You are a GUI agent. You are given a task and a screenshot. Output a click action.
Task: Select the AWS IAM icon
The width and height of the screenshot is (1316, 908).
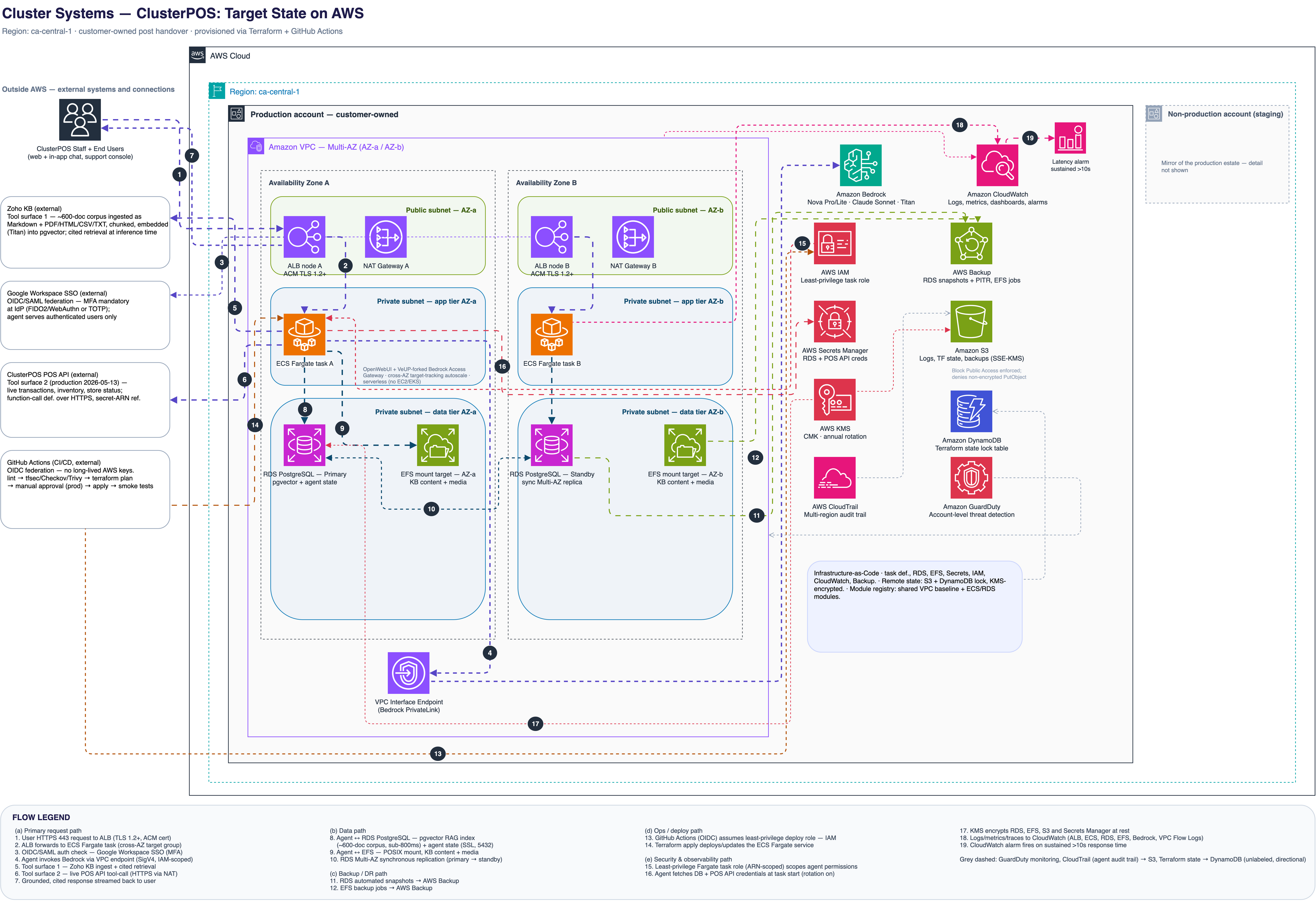click(835, 243)
